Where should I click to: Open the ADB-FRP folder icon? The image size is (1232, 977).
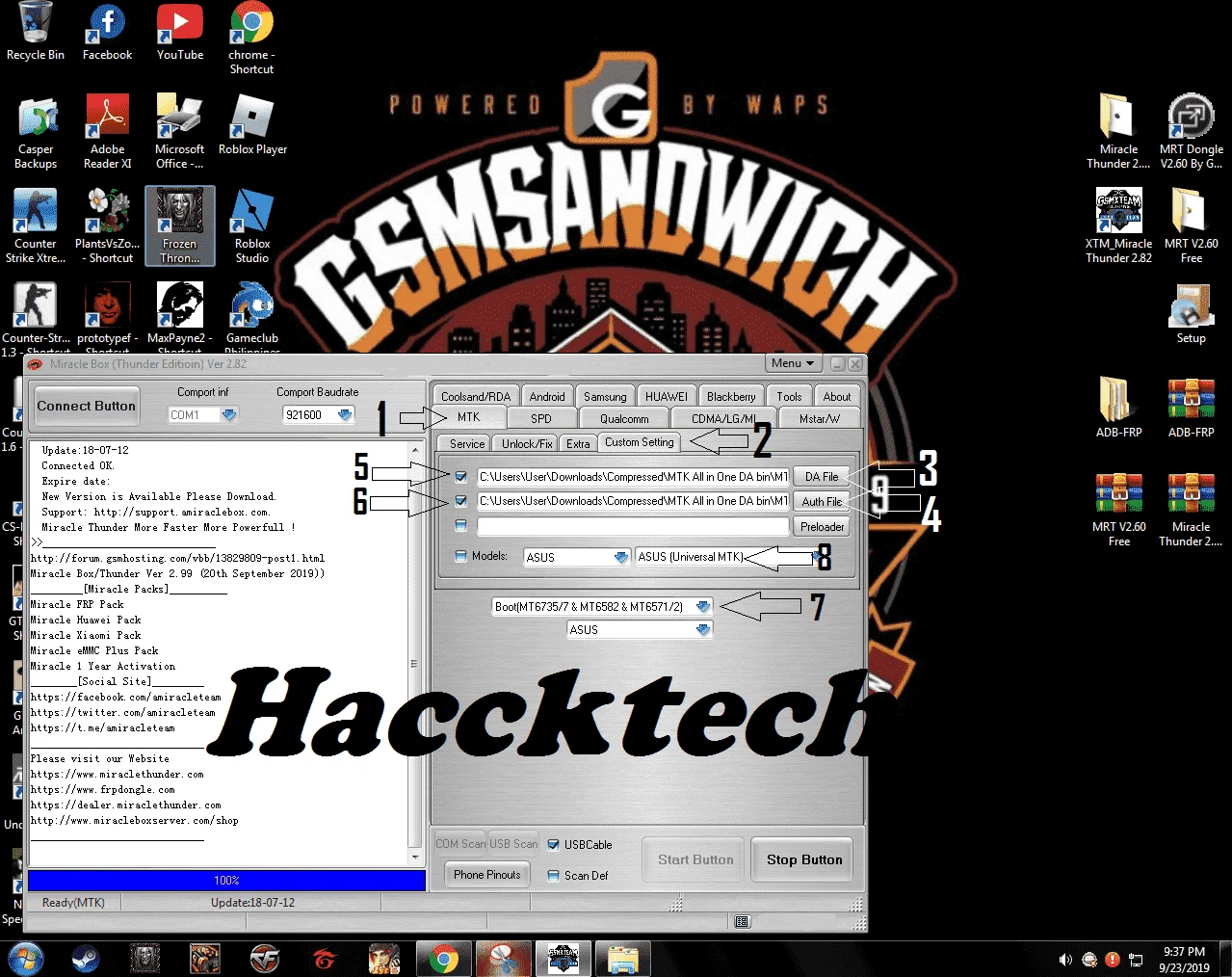(x=1118, y=407)
